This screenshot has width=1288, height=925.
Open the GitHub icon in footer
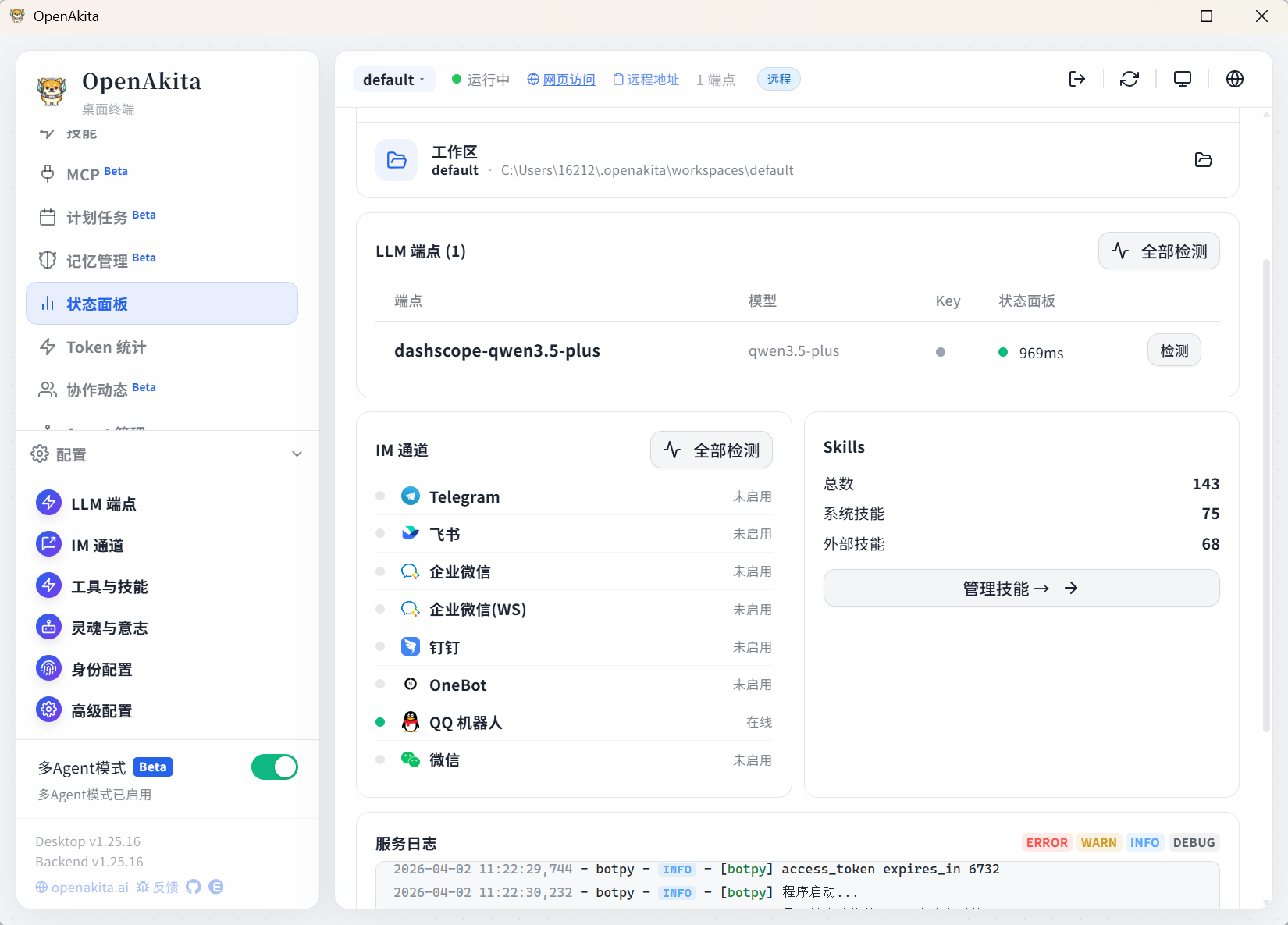click(194, 887)
